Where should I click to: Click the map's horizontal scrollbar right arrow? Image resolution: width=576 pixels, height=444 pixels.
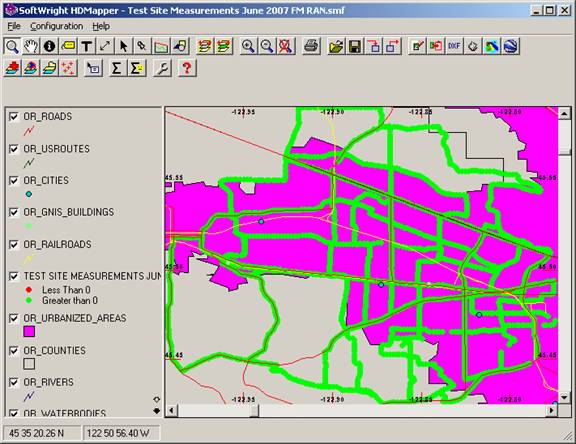click(551, 410)
